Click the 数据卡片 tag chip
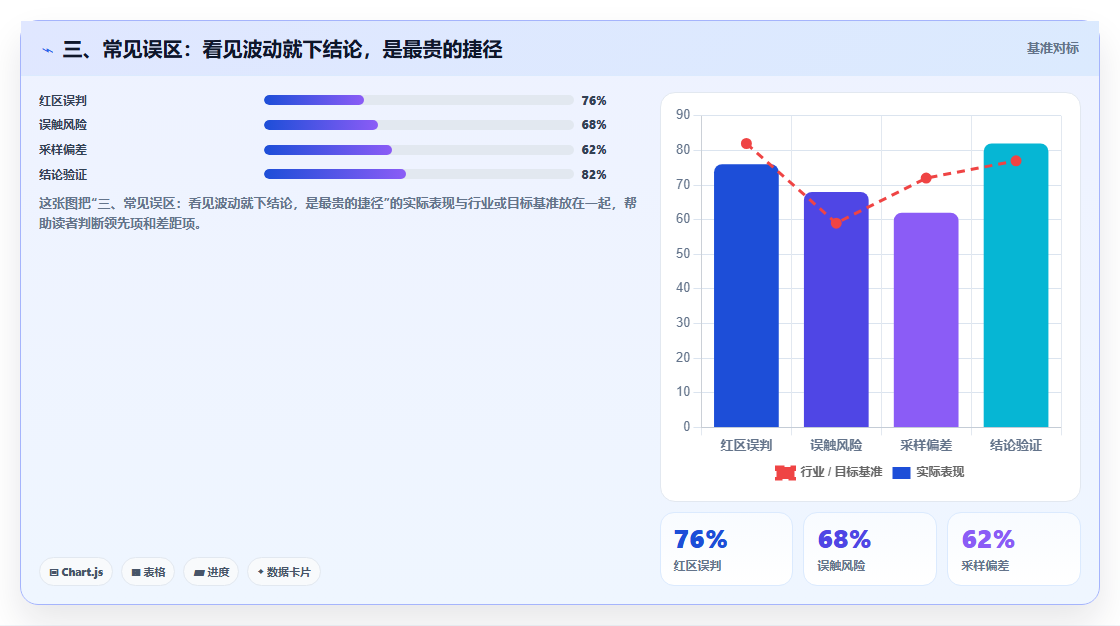 coord(284,572)
